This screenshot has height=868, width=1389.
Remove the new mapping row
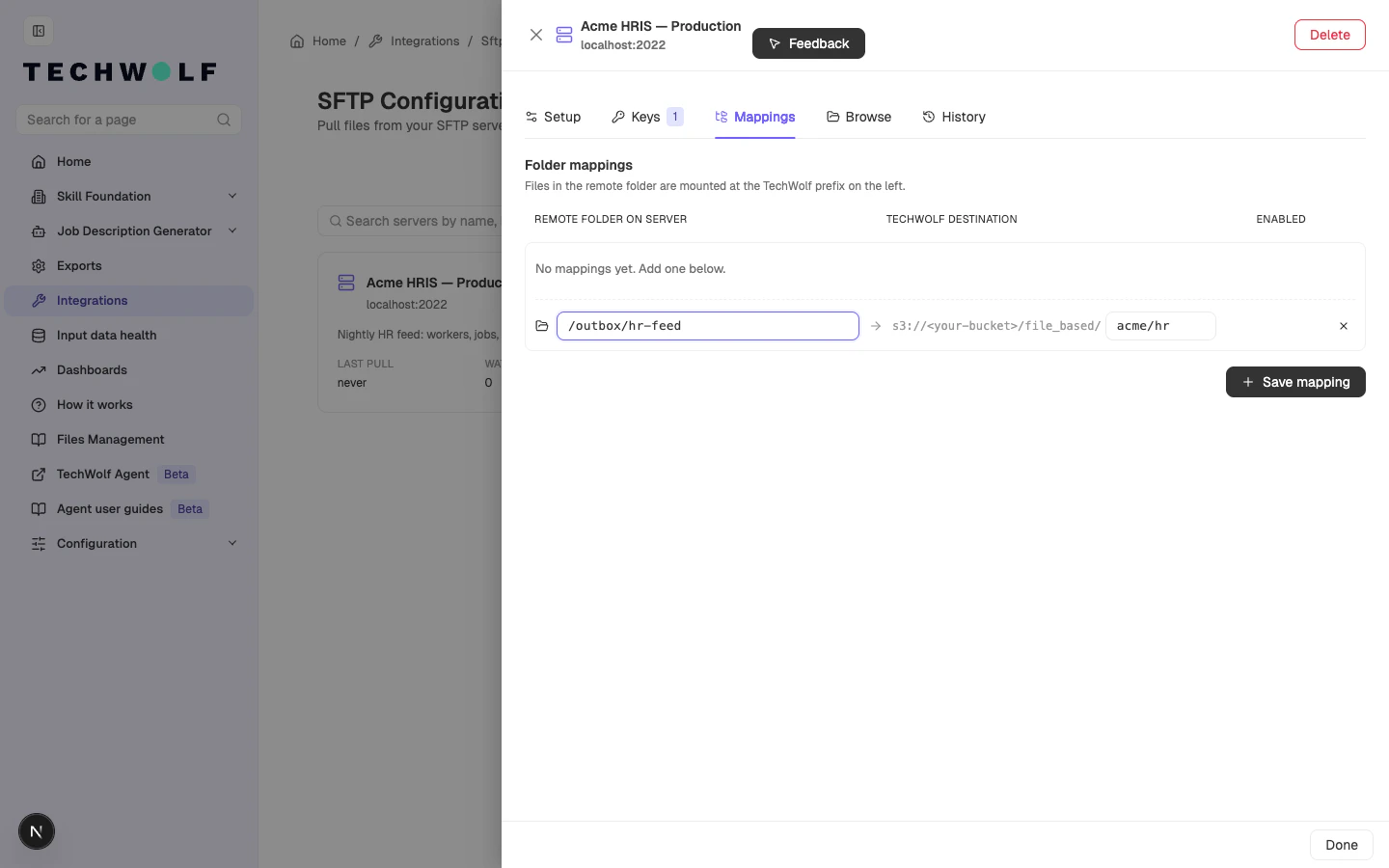(x=1344, y=326)
